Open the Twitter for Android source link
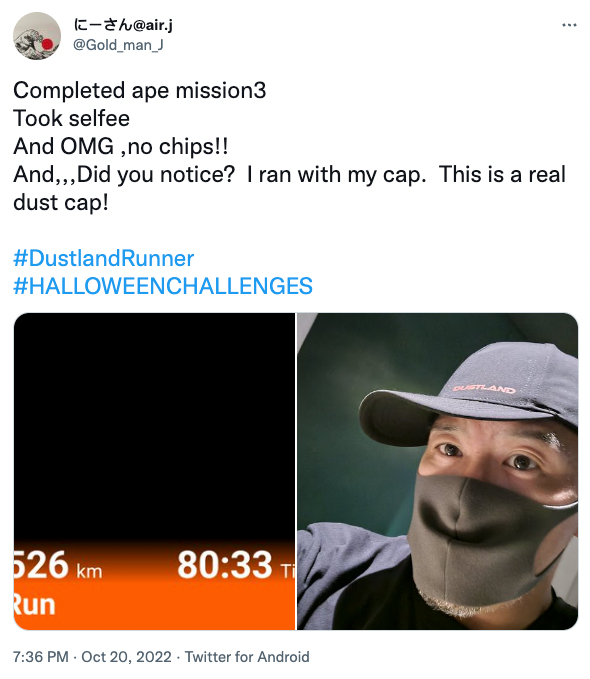This screenshot has height=679, width=590. (x=247, y=657)
